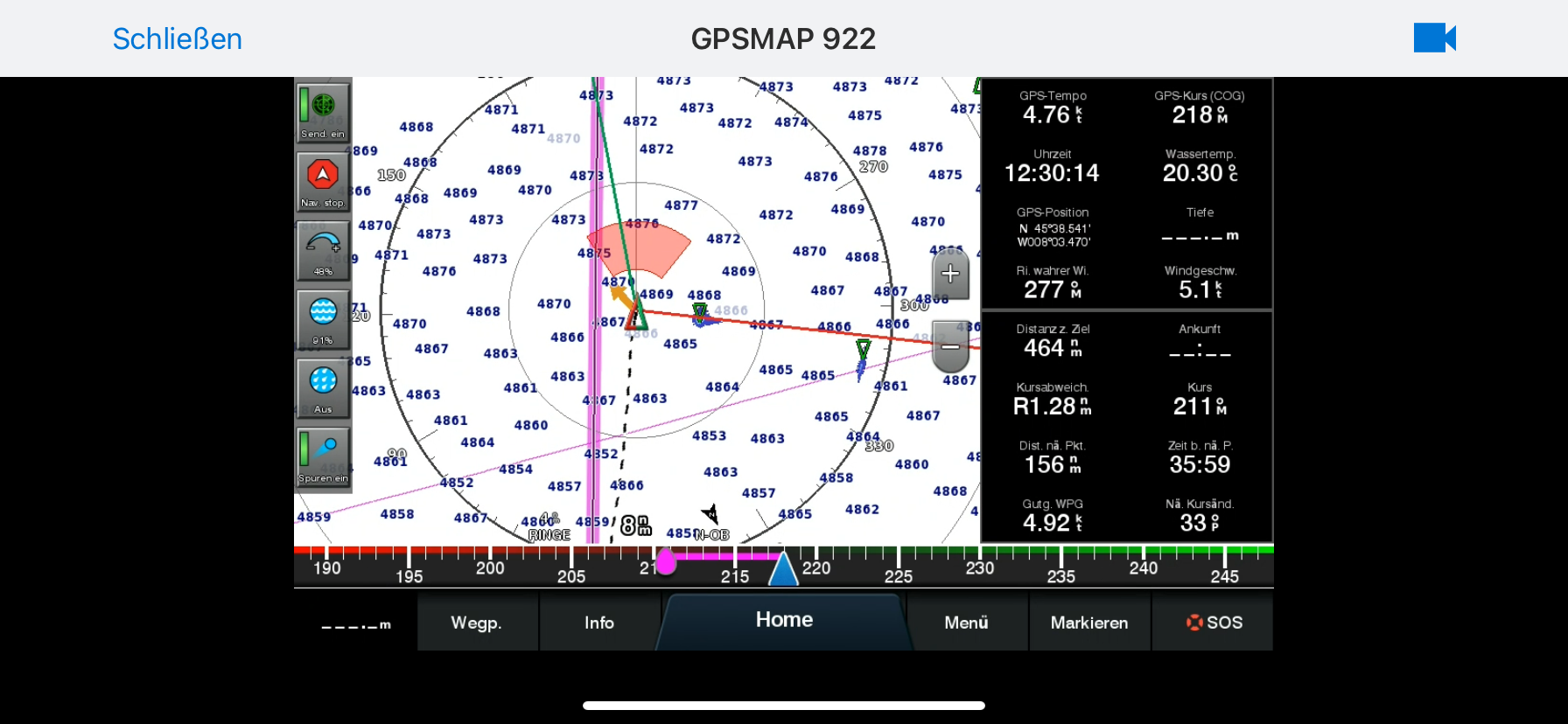Tap the video camera icon
1568x724 pixels.
[1434, 38]
